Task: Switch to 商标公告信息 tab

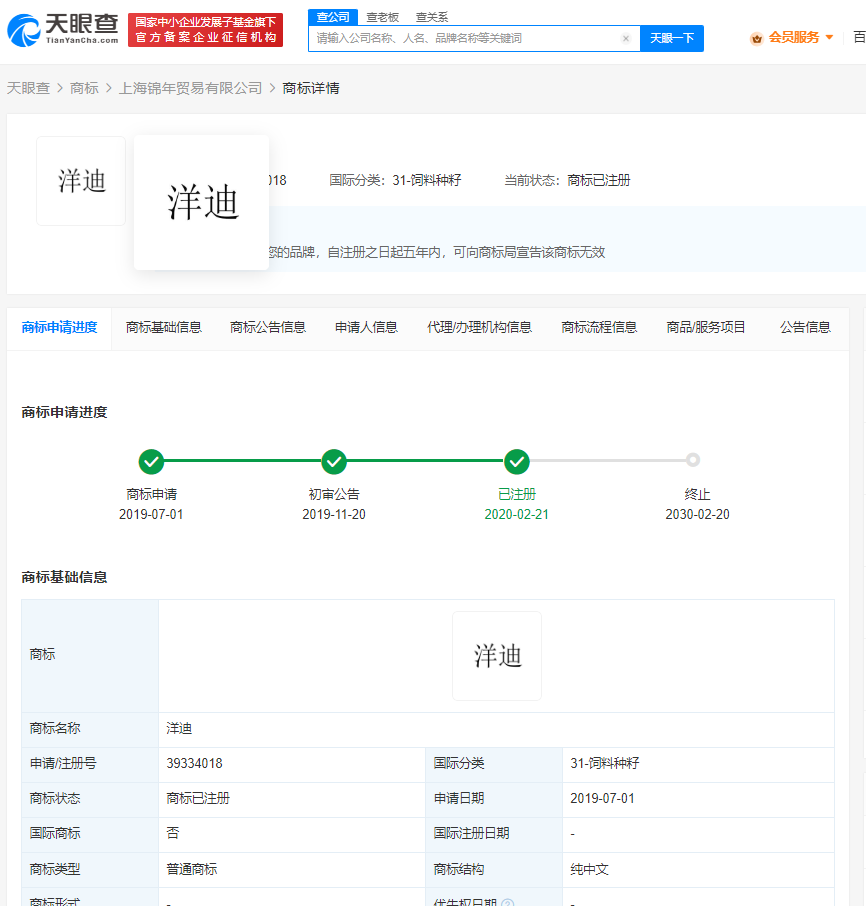Action: [x=267, y=328]
